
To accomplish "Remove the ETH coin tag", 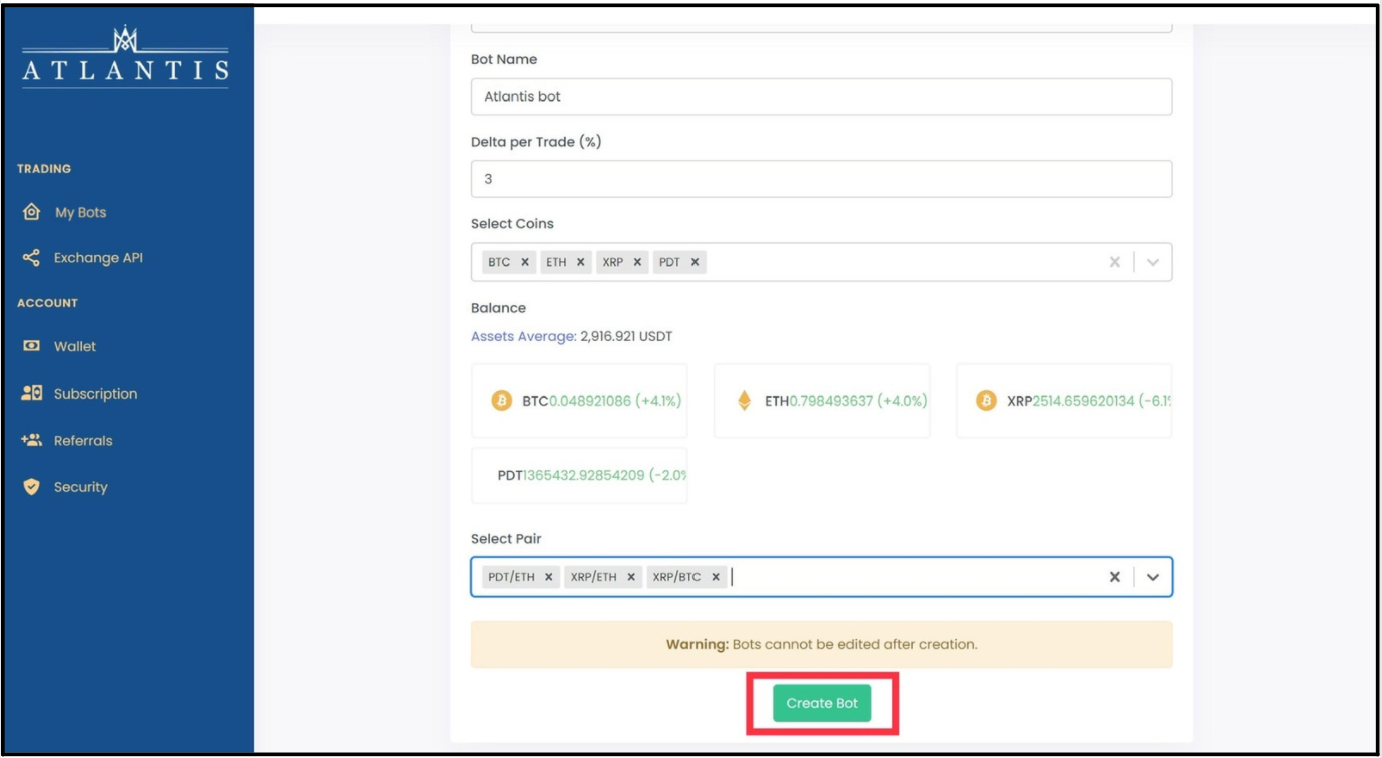I will coord(580,262).
